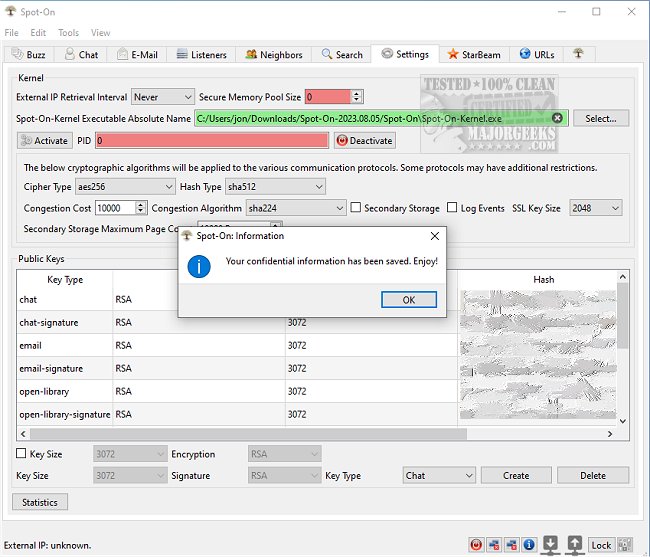Open Key Size 3072 dropdown beside Signature
This screenshot has height=557, width=650.
(x=130, y=475)
